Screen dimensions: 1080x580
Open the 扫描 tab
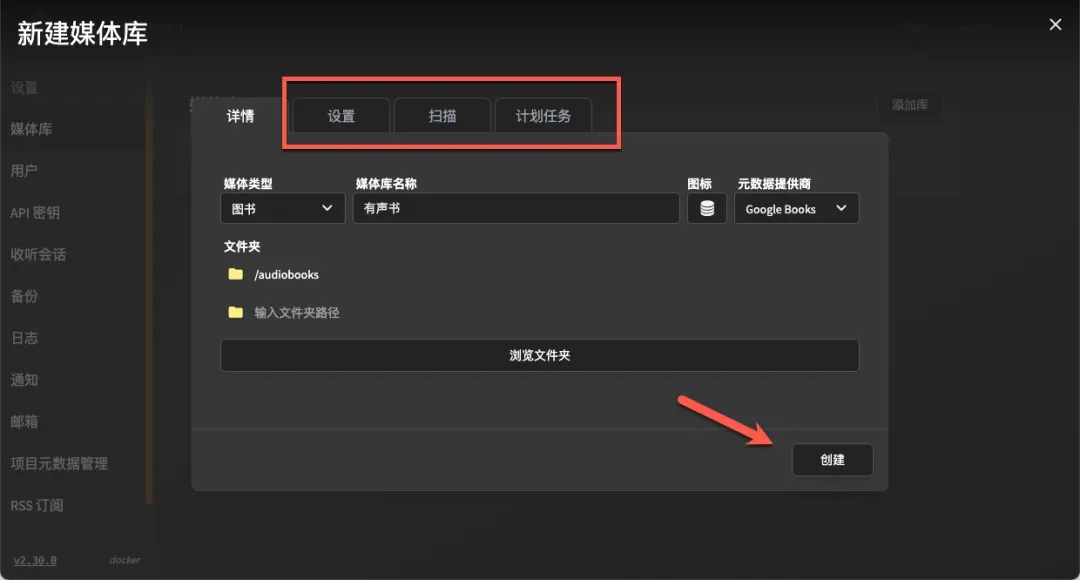click(442, 116)
